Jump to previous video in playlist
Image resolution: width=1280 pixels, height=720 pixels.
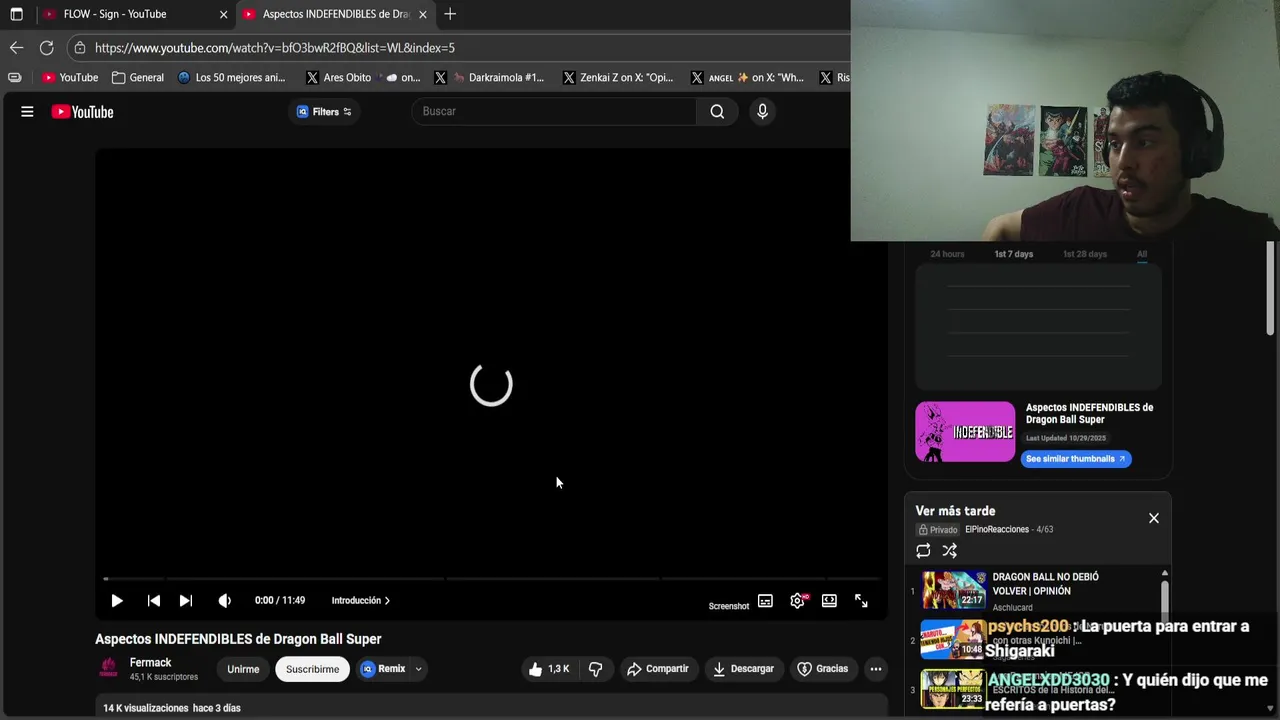pos(153,601)
